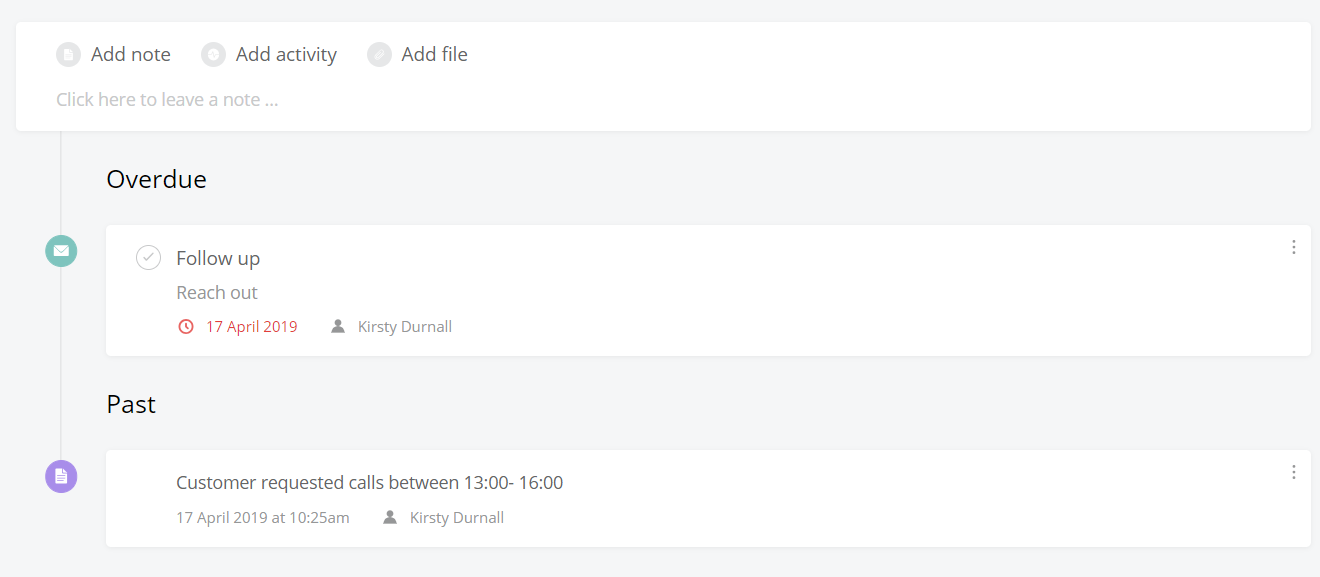This screenshot has height=577, width=1320.
Task: Click the Add note icon
Action: point(68,54)
